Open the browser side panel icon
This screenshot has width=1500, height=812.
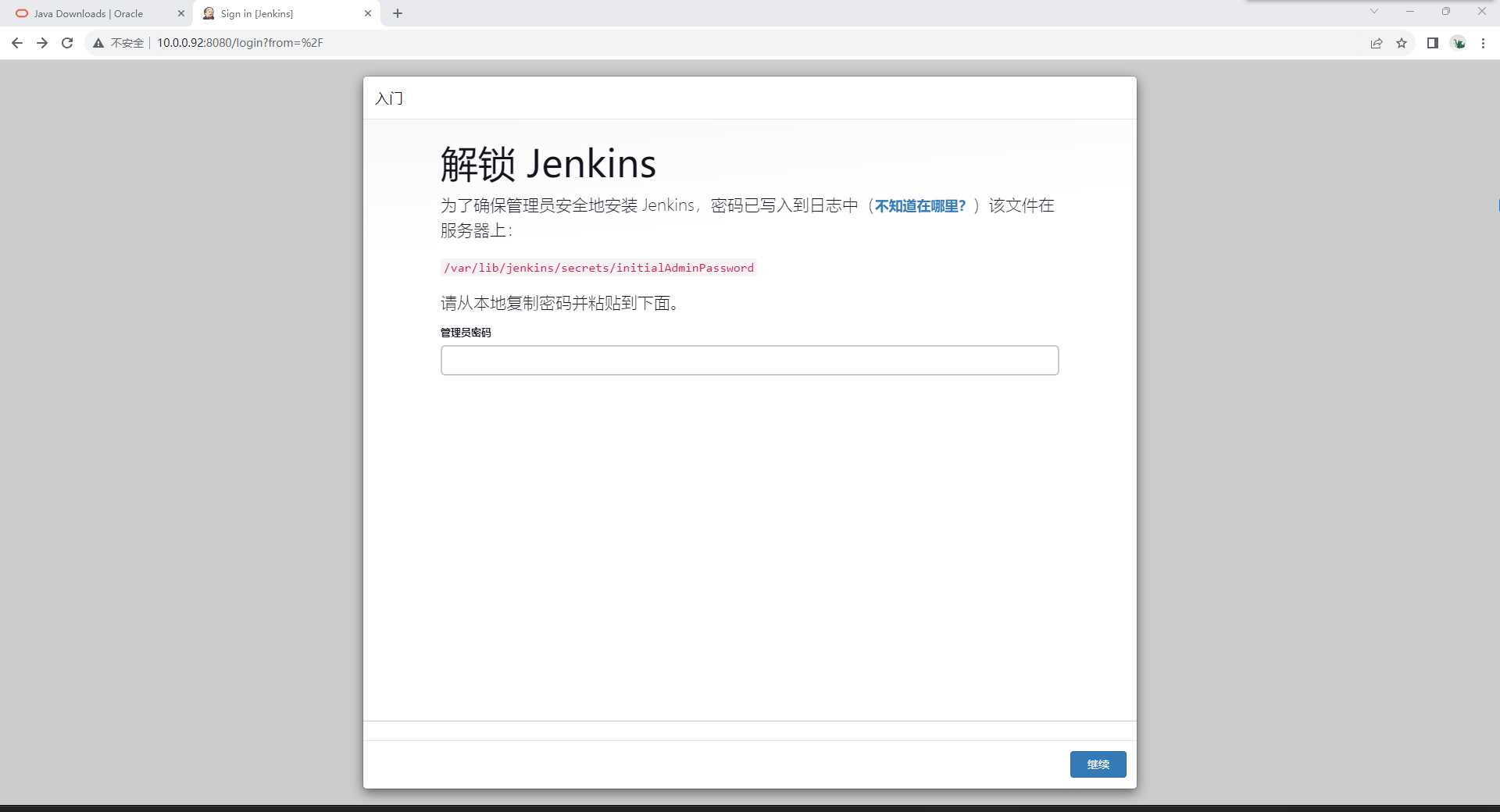click(1433, 43)
